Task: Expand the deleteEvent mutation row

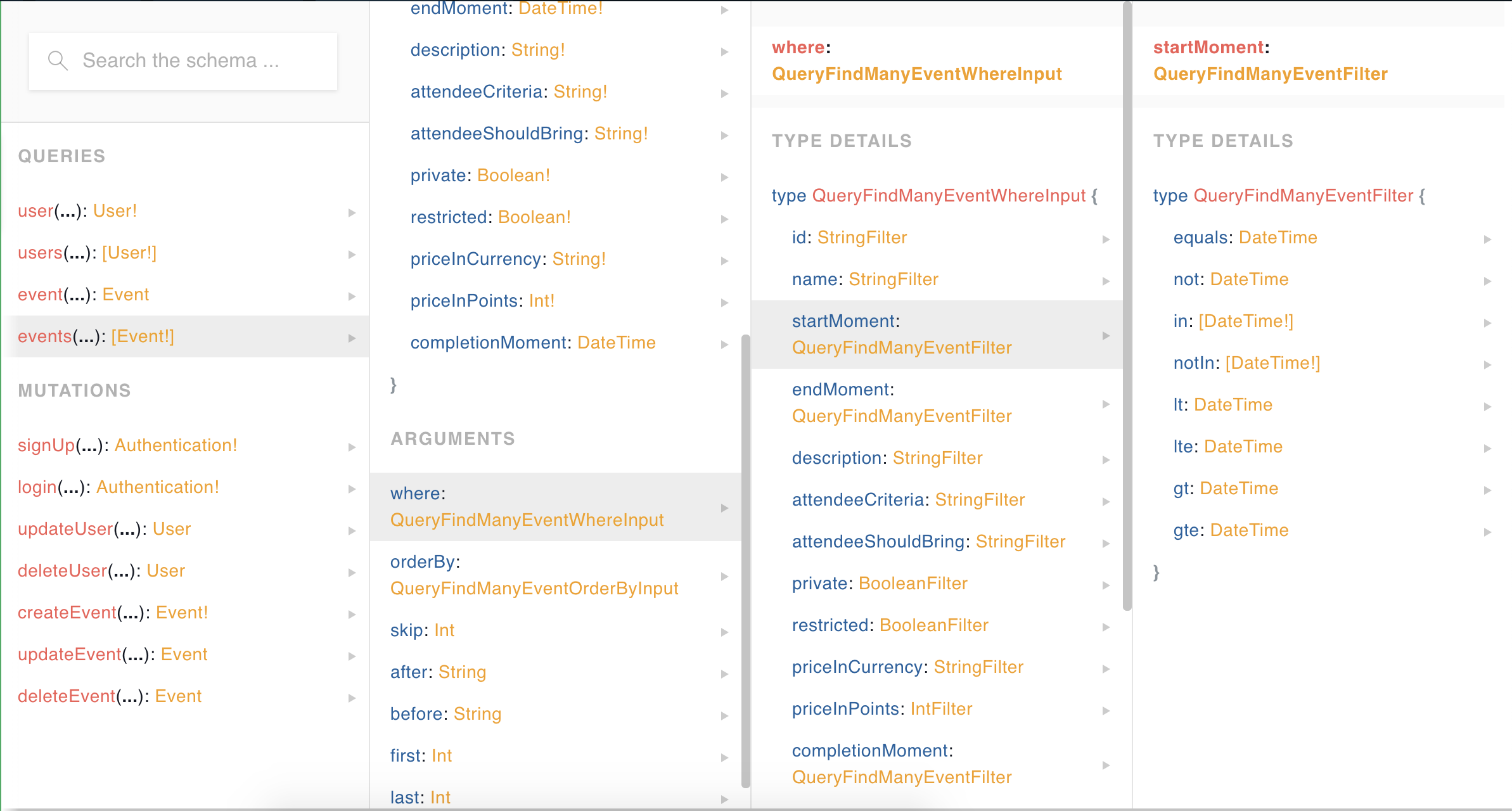Action: (109, 696)
